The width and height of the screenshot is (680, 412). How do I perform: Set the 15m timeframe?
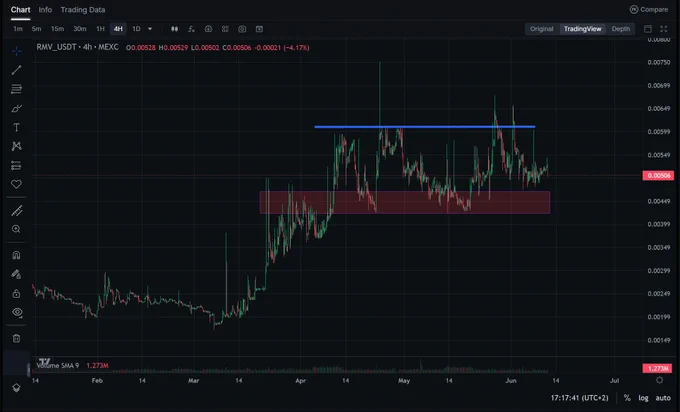(x=57, y=29)
